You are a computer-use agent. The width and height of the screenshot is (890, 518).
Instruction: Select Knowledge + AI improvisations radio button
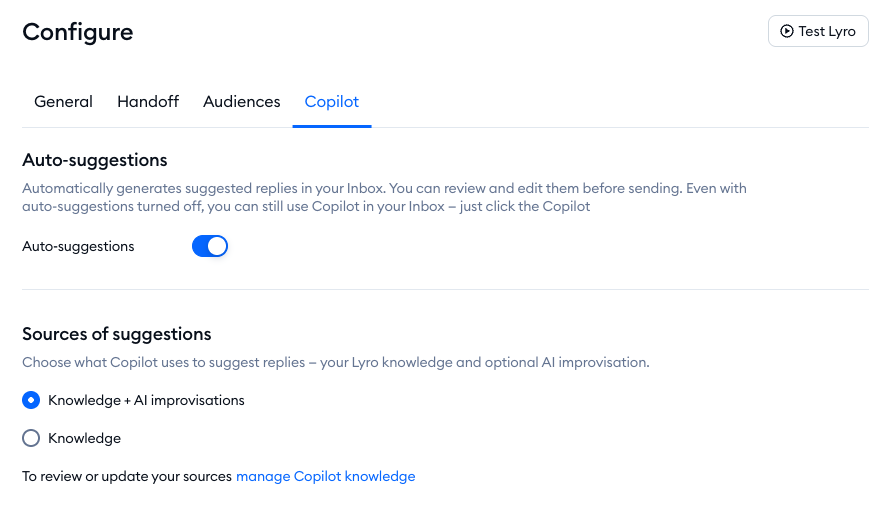click(31, 400)
